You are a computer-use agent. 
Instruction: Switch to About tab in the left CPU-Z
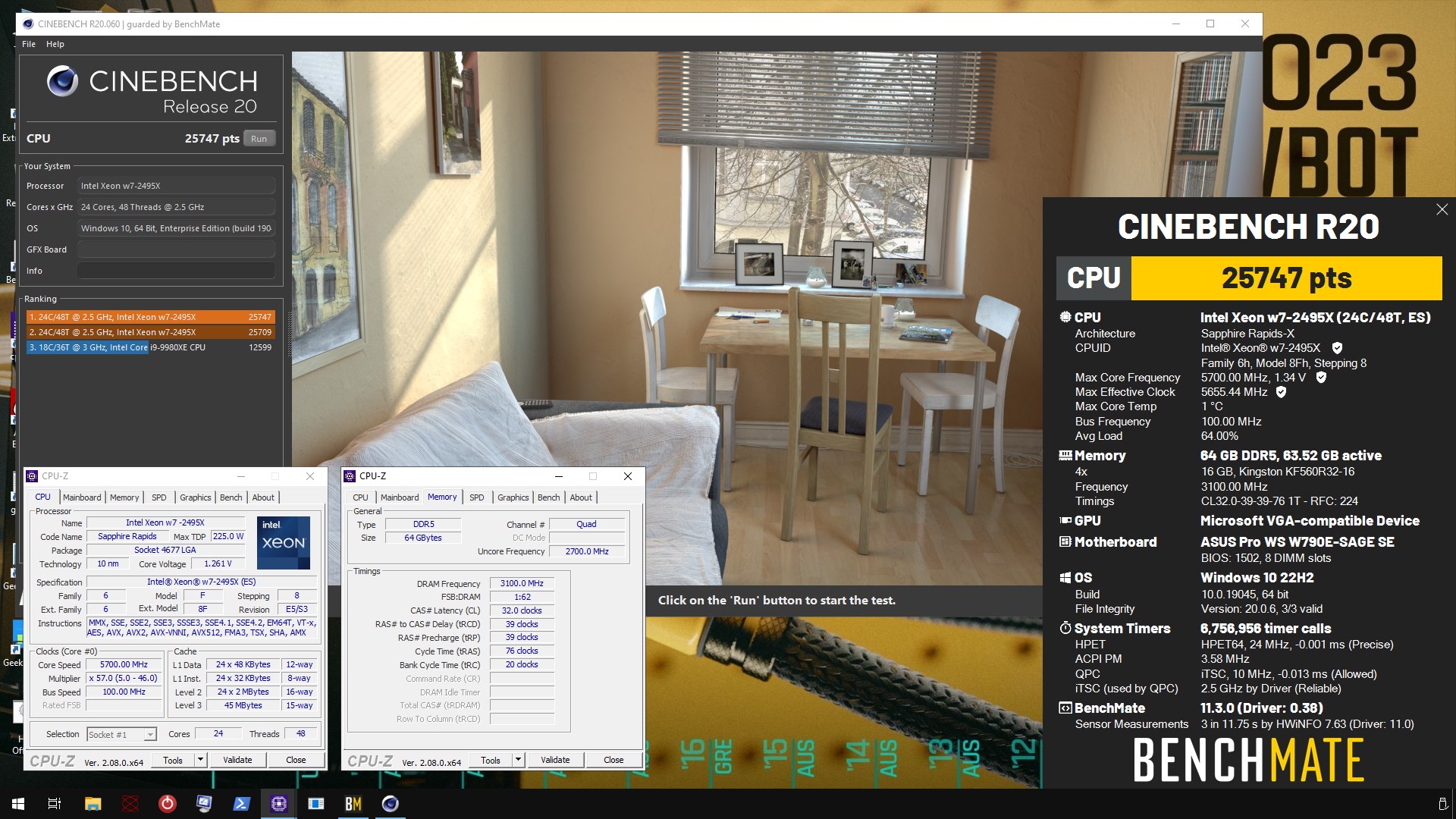(263, 498)
